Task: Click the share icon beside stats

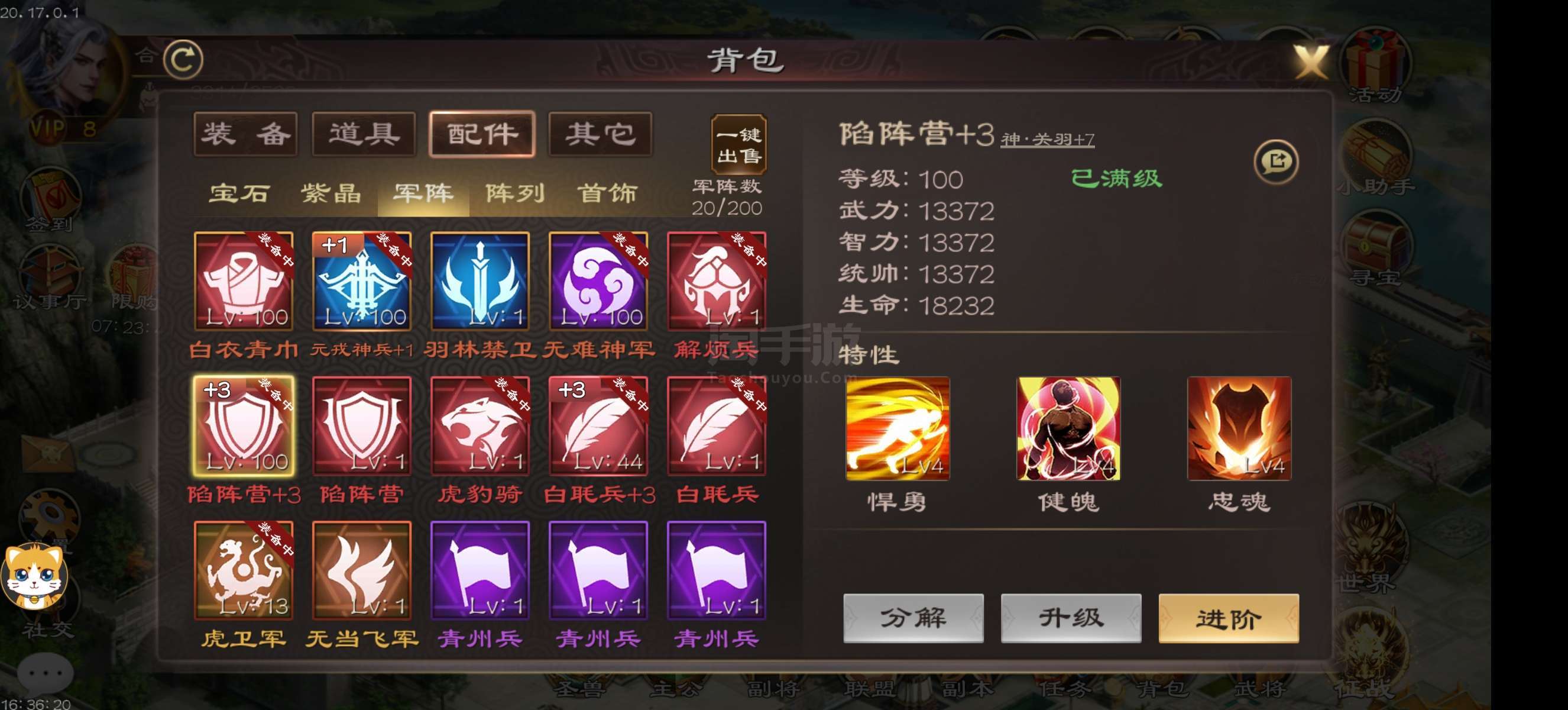Action: tap(1276, 162)
